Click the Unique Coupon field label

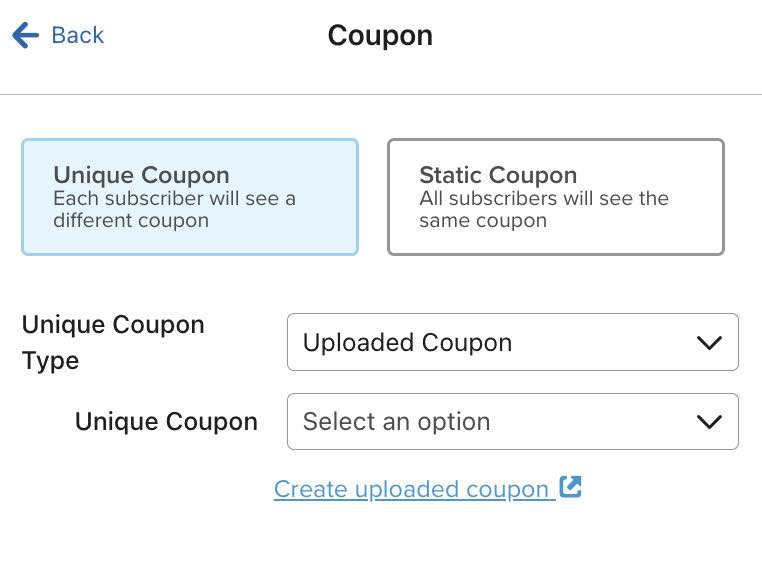click(166, 422)
